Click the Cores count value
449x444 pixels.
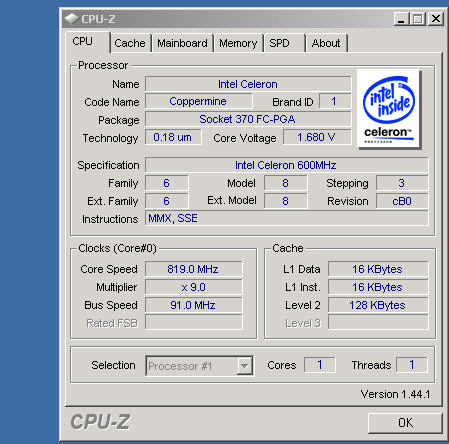320,365
